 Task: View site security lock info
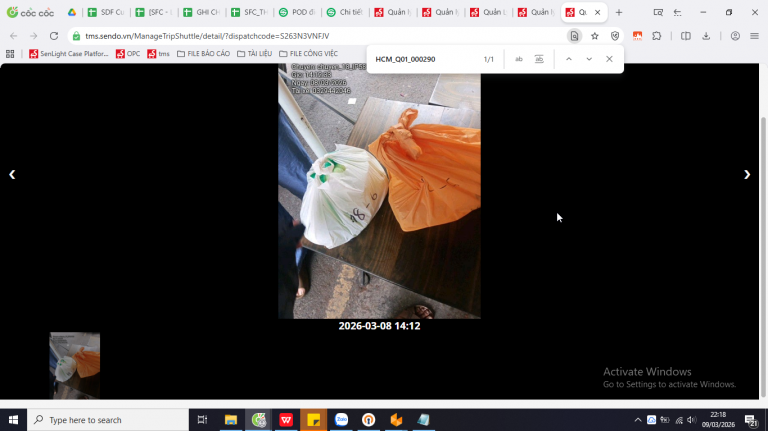click(x=76, y=36)
